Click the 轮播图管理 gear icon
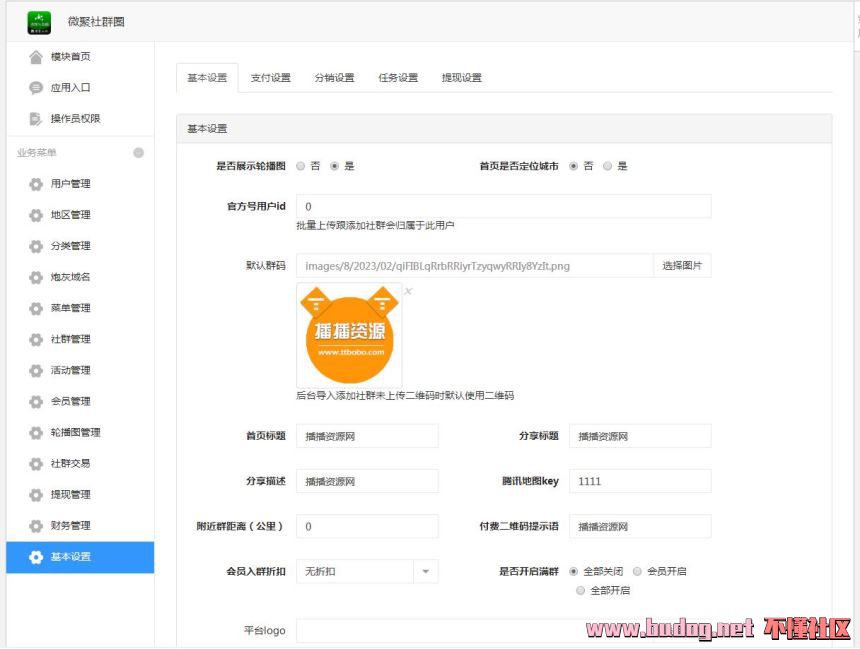The image size is (860, 649). coord(36,433)
